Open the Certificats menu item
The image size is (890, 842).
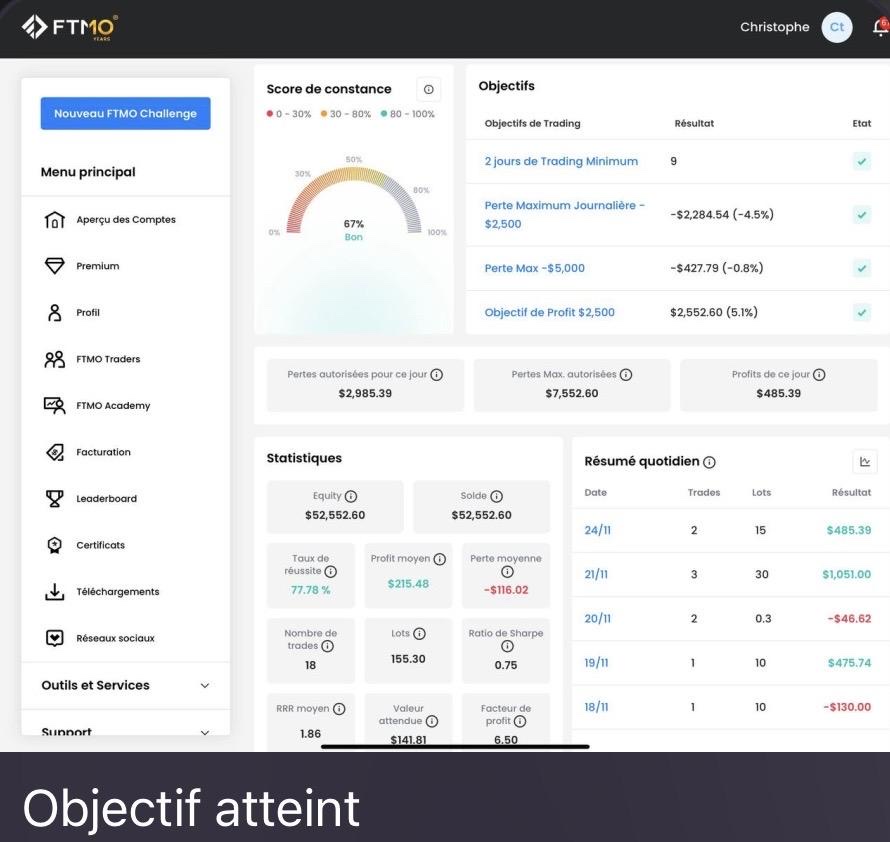125,545
